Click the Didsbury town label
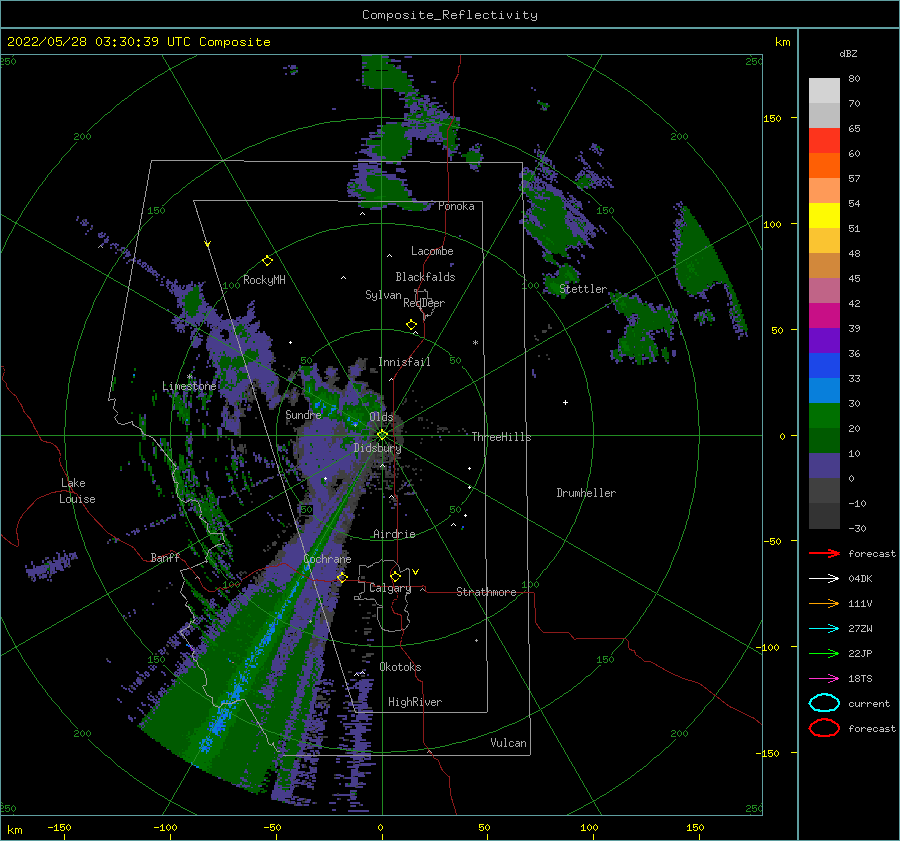The image size is (900, 841). (x=377, y=448)
